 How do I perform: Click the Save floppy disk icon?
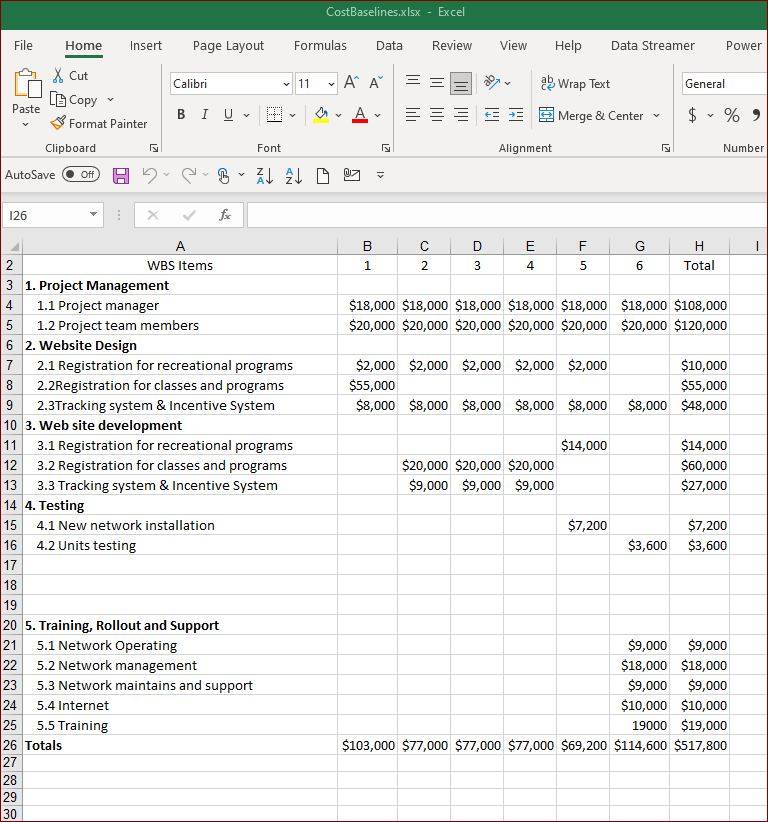121,175
